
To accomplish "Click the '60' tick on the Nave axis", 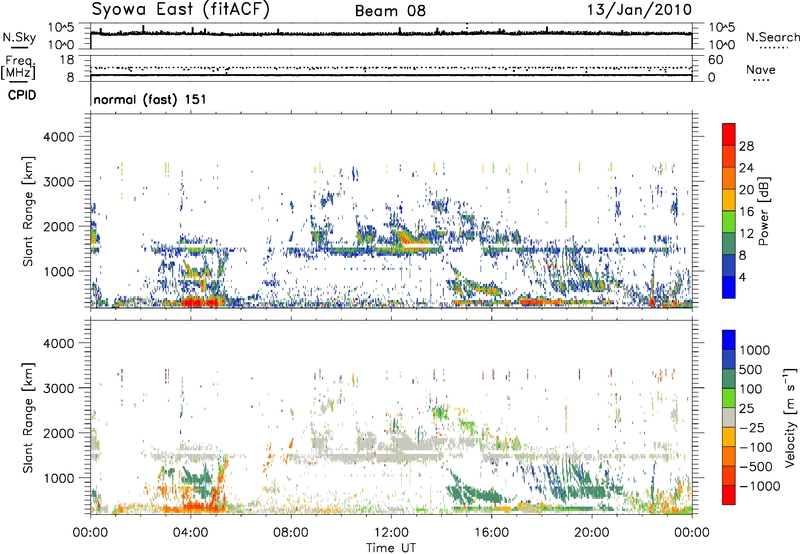I will (715, 60).
